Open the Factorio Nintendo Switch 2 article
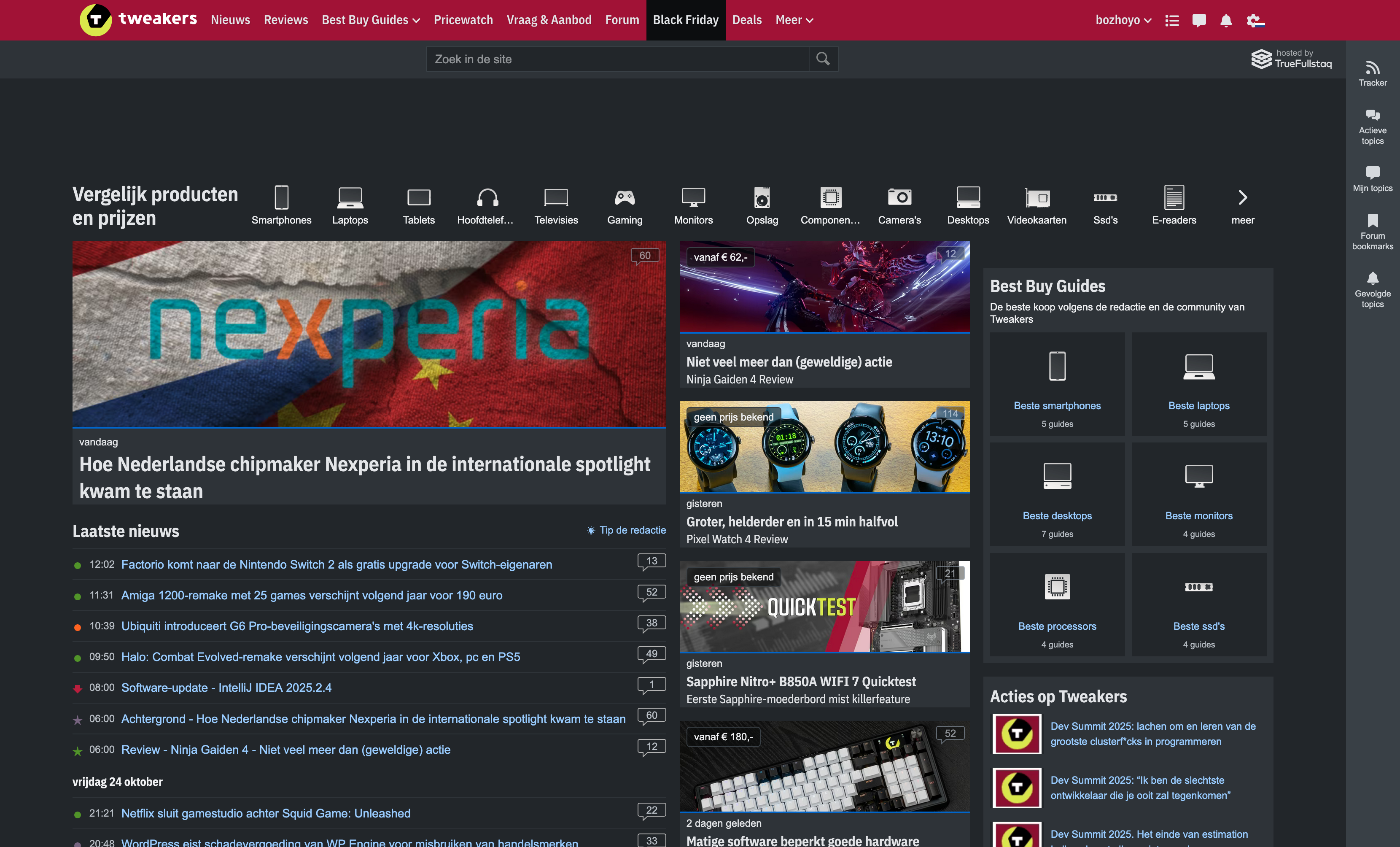Viewport: 1400px width, 847px height. (x=337, y=564)
